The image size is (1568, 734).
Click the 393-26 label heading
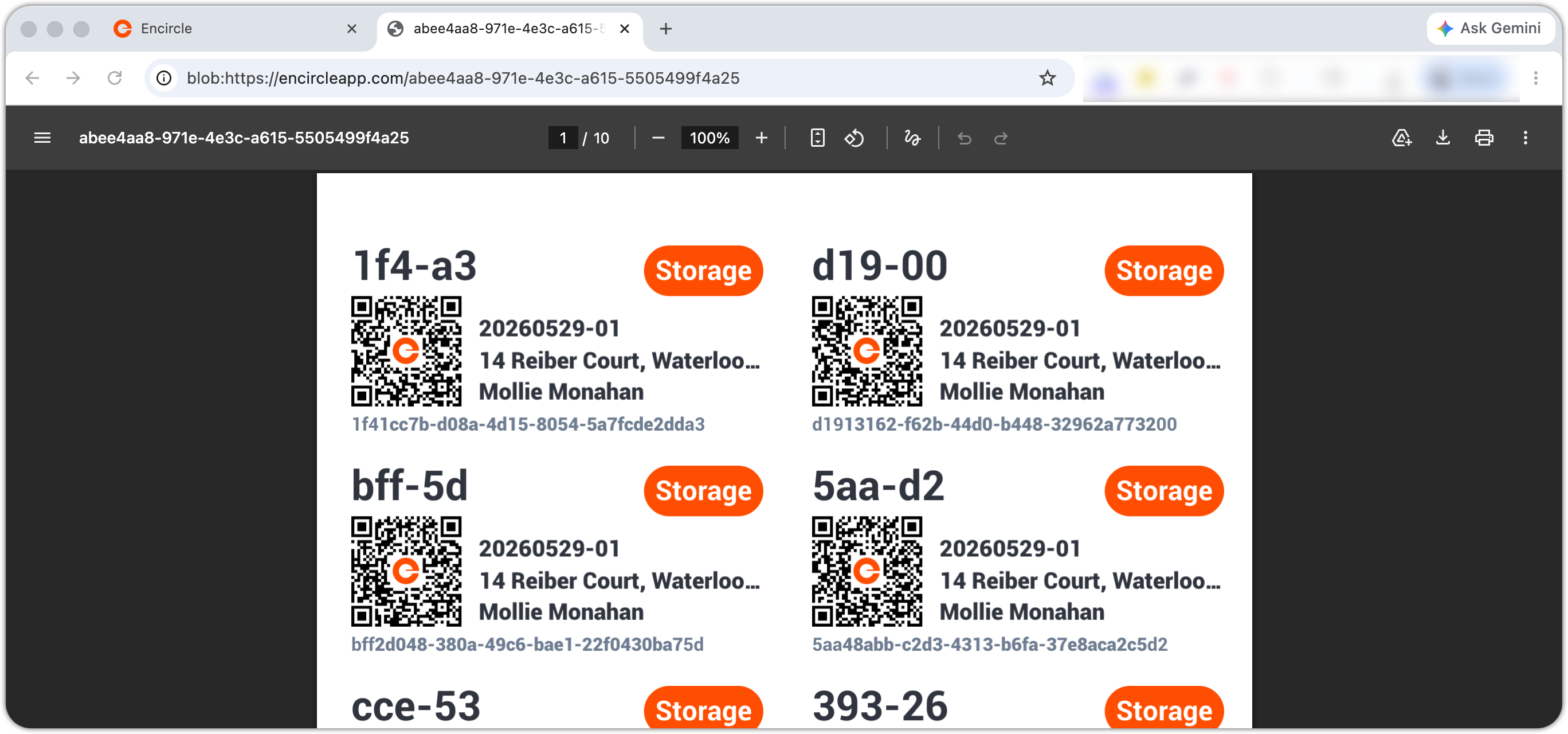(880, 706)
